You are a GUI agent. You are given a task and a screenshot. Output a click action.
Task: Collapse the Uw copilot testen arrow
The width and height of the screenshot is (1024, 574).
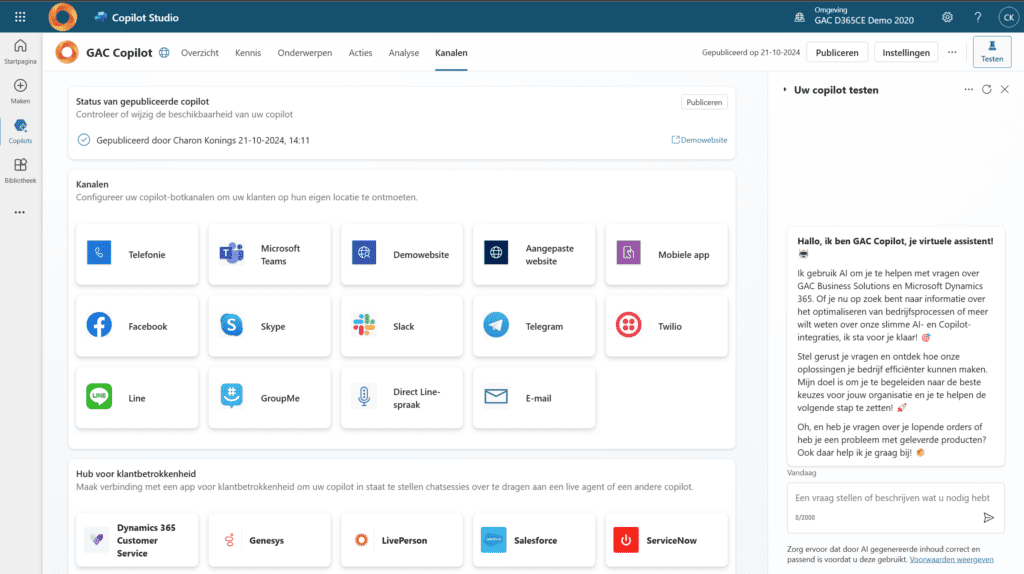coord(785,89)
